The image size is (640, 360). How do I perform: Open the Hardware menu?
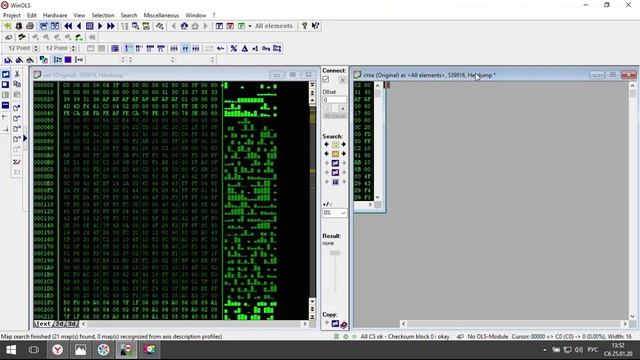pyautogui.click(x=55, y=15)
